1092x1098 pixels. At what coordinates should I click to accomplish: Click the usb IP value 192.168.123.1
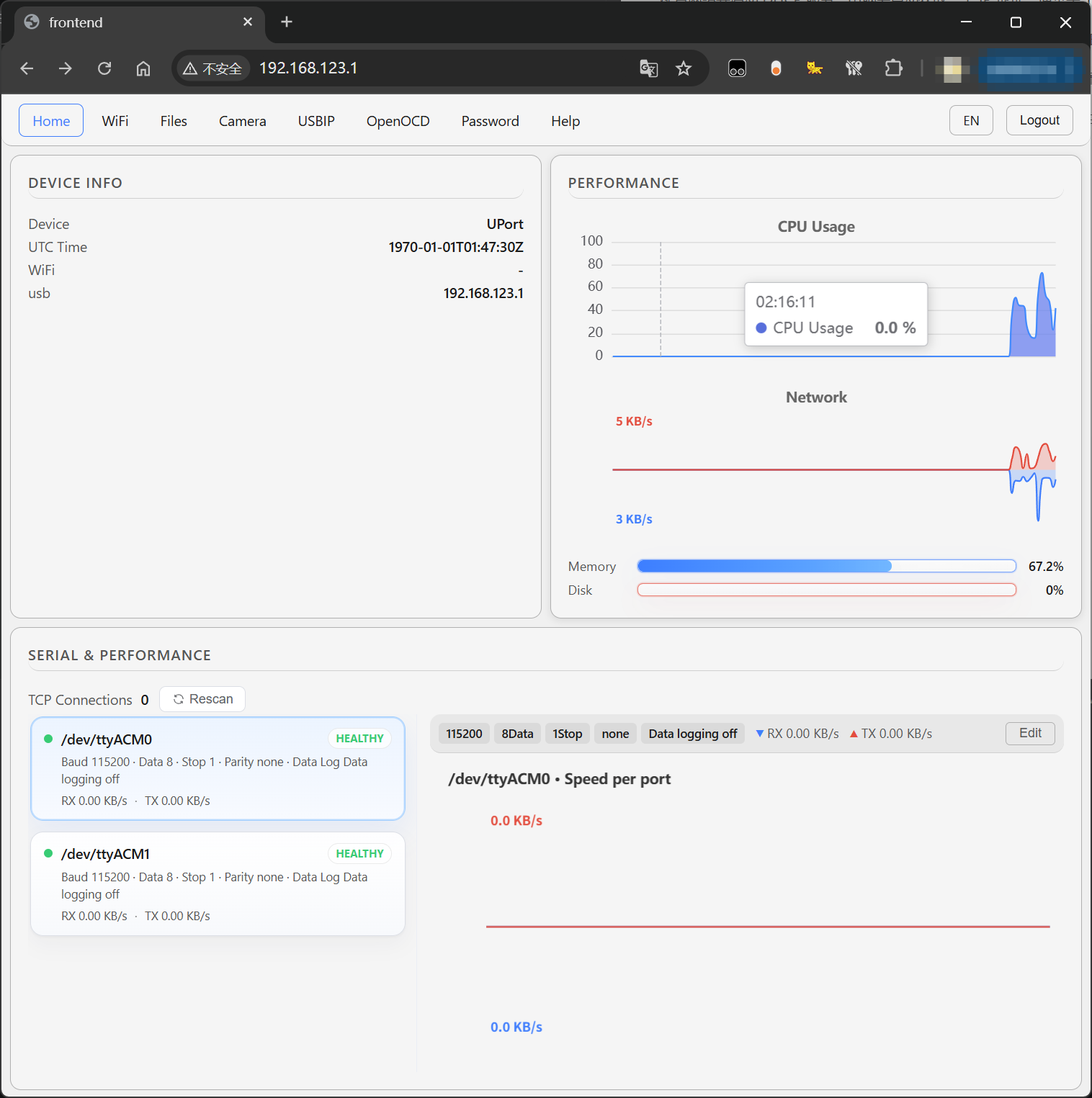(x=483, y=293)
